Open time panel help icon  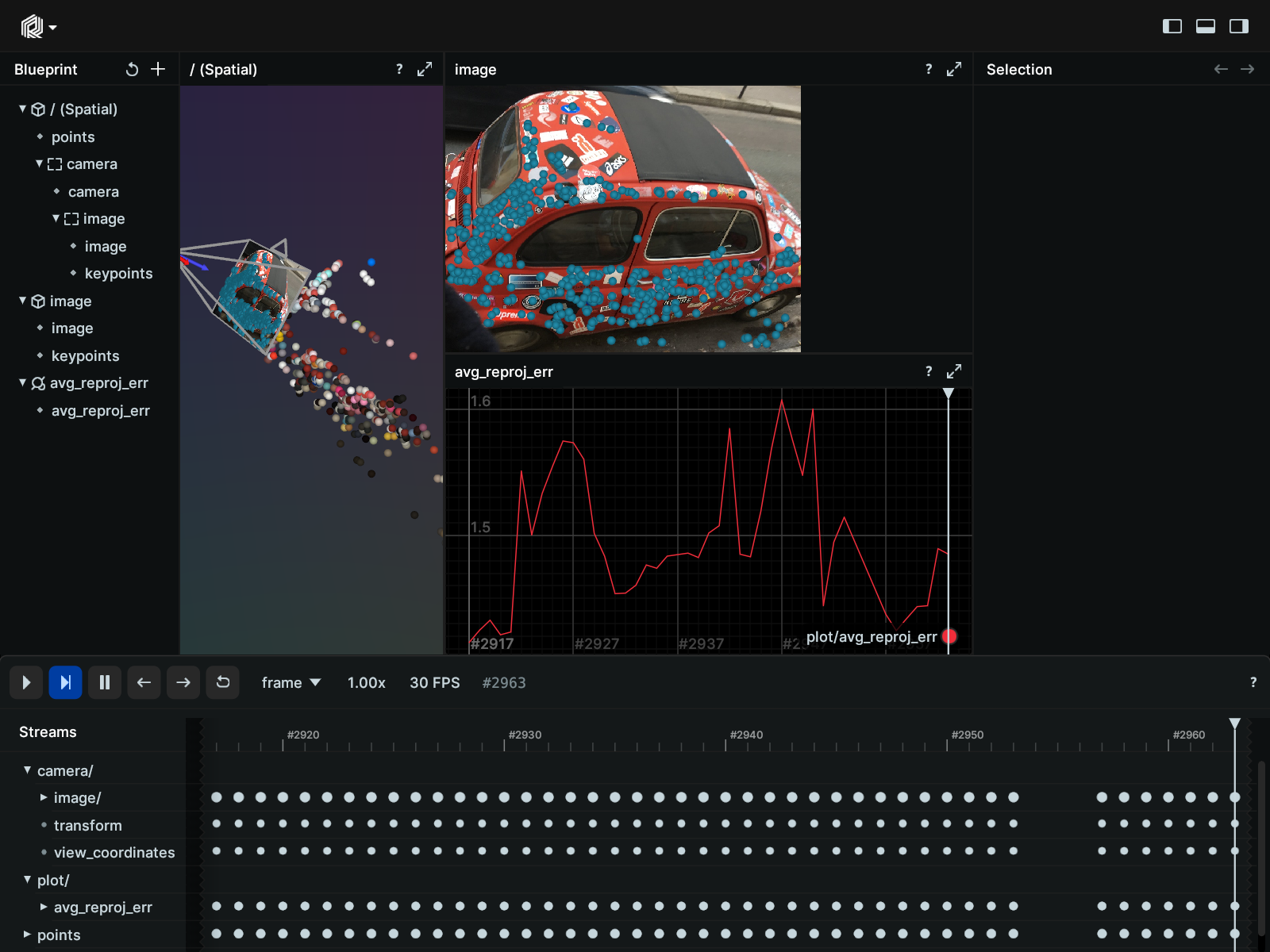pos(1253,682)
